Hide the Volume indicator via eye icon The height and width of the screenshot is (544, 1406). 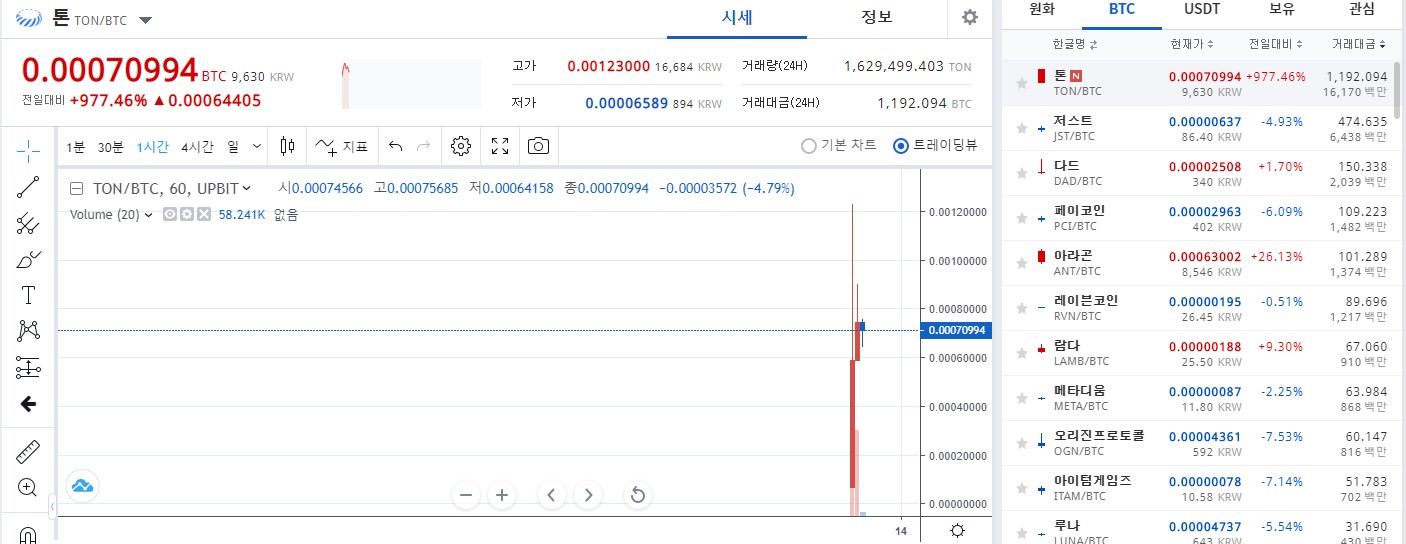[169, 214]
